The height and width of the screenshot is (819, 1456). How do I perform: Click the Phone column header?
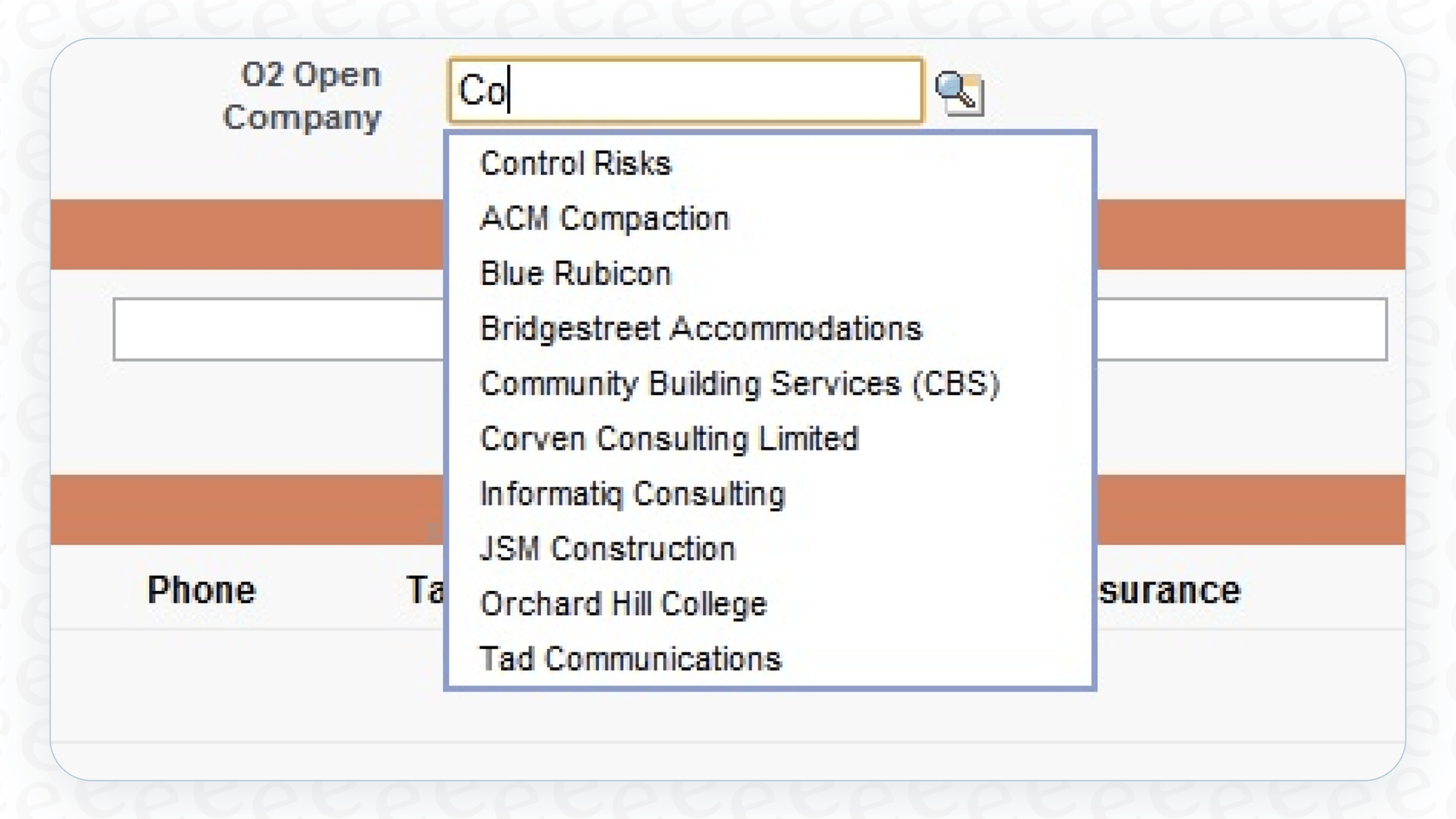pos(201,591)
